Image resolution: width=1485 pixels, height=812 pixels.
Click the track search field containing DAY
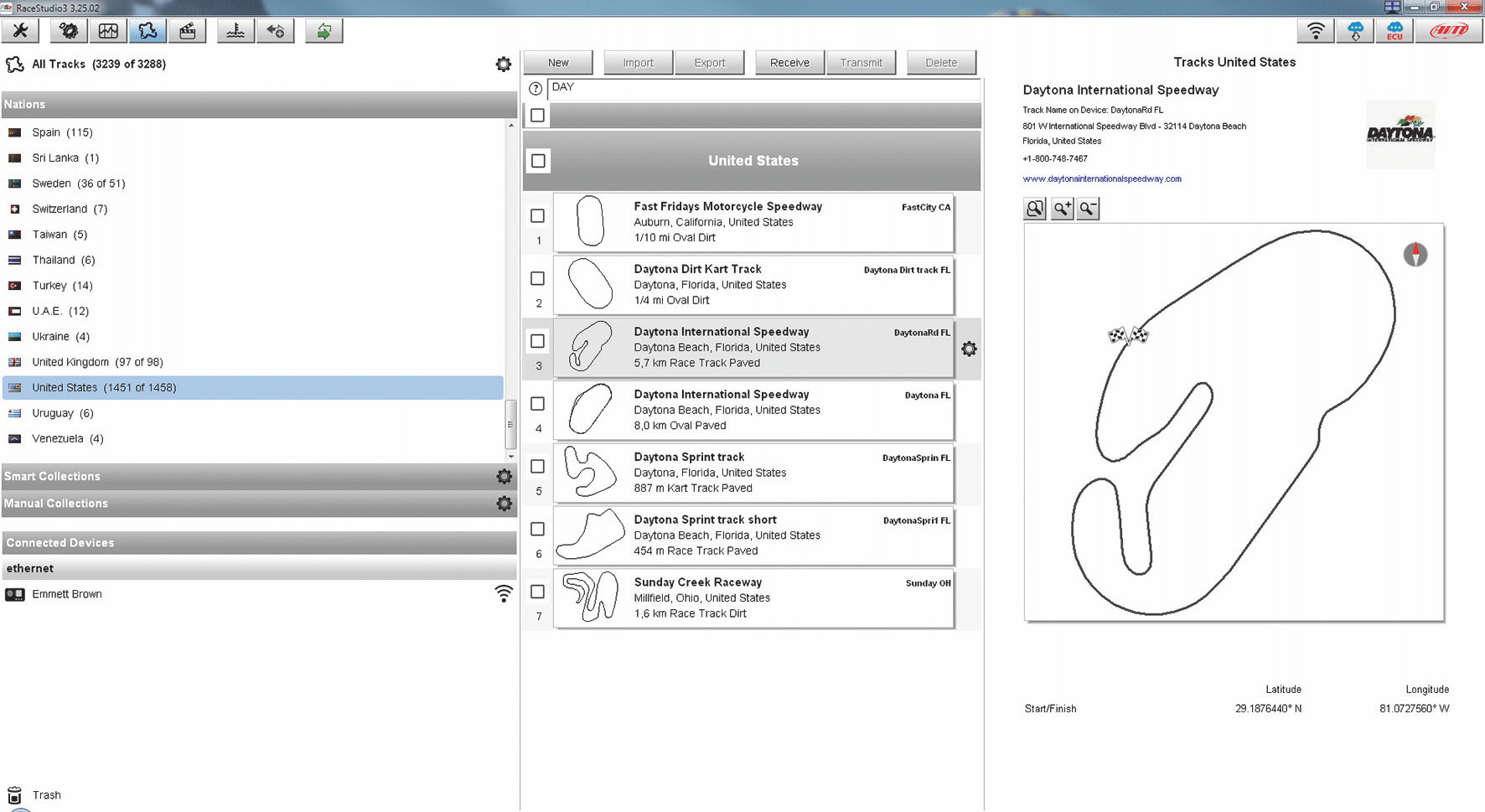pyautogui.click(x=763, y=88)
